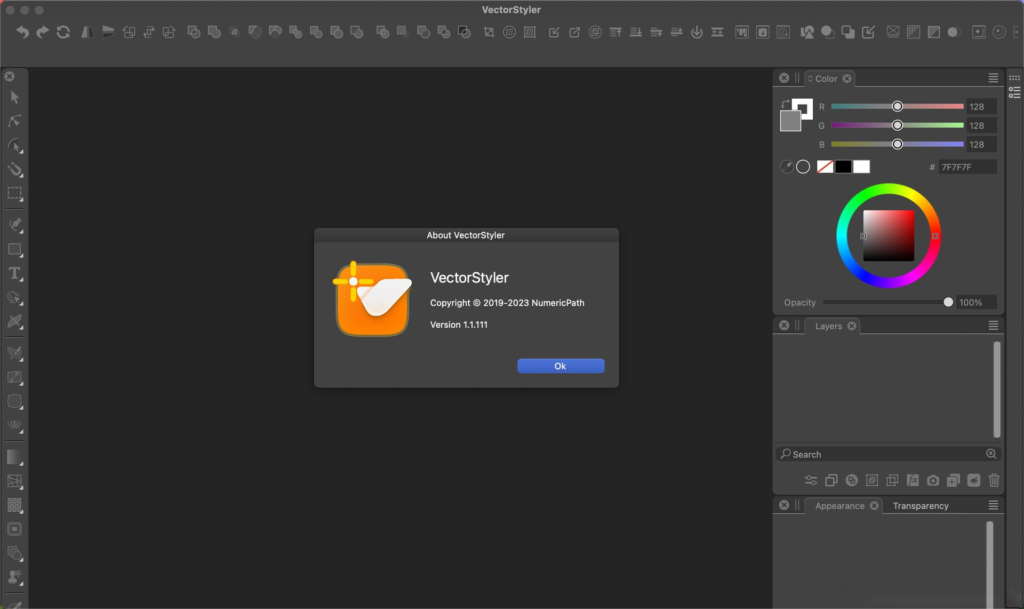The image size is (1024, 609).
Task: Adjust the G green channel slider
Action: tap(897, 125)
